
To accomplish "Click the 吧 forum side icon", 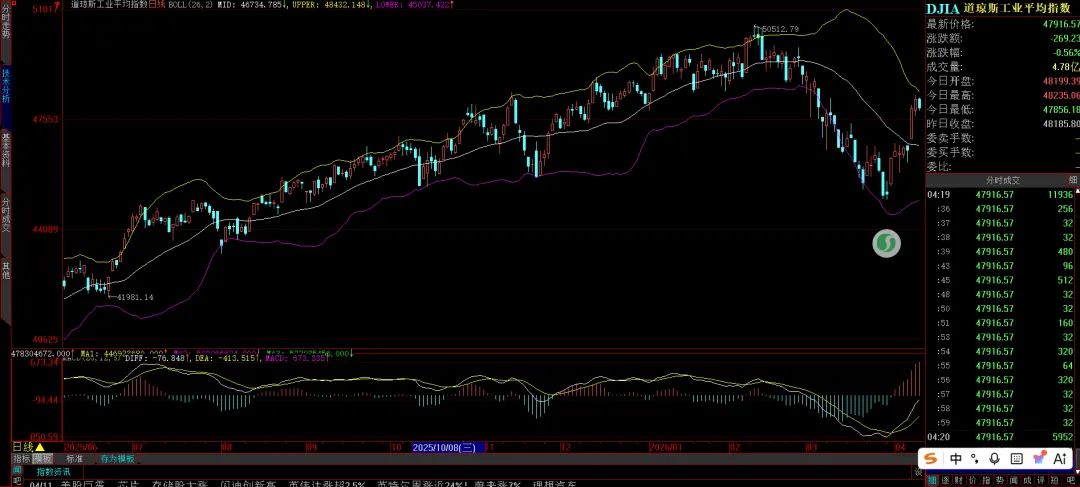I will [x=18, y=481].
